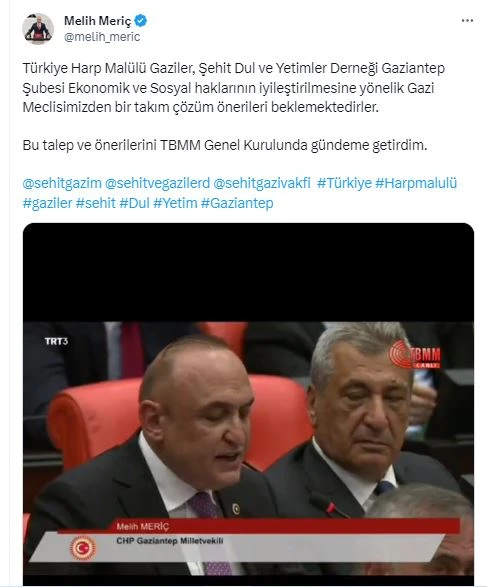Open the @melih_meric handle
487x587 pixels.
102,37
